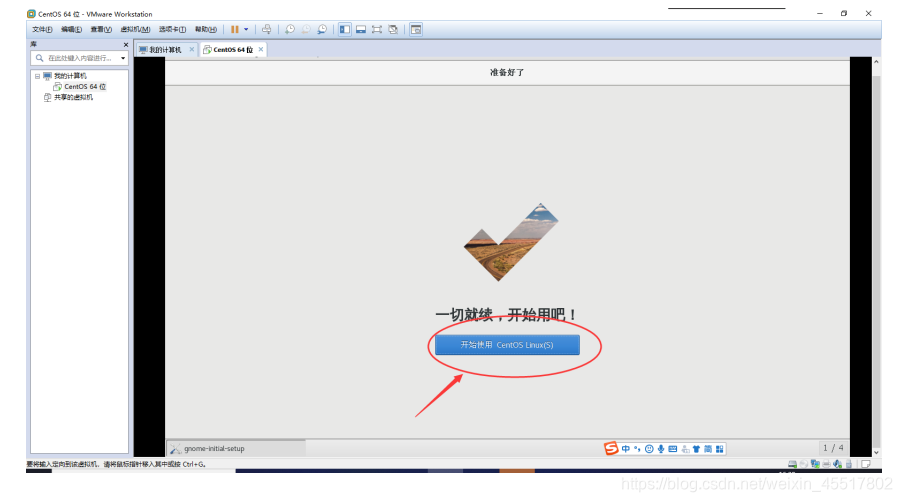Click the network adapter status icon
Screen dimensions: 902x502
tap(815, 464)
